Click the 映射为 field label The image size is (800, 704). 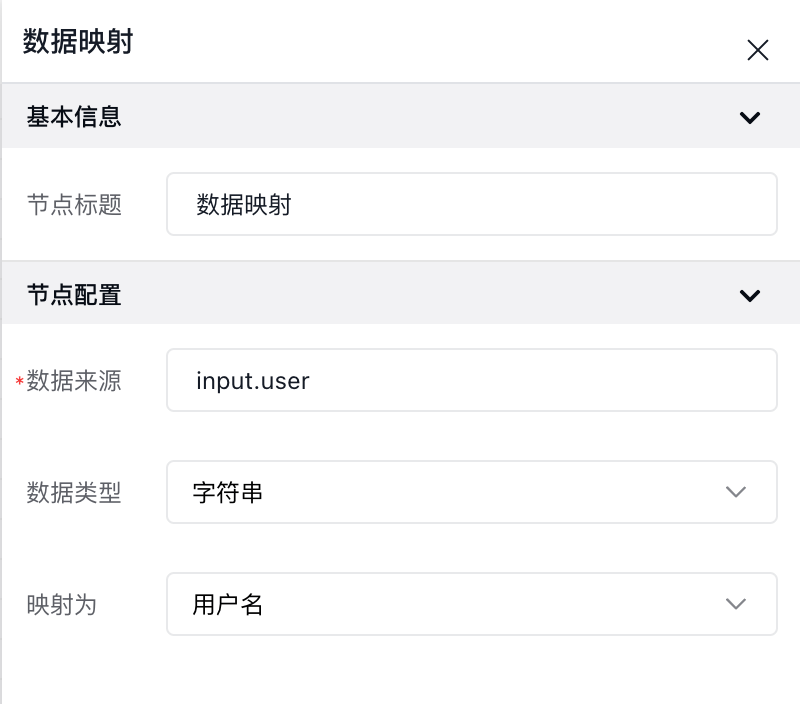(x=62, y=605)
